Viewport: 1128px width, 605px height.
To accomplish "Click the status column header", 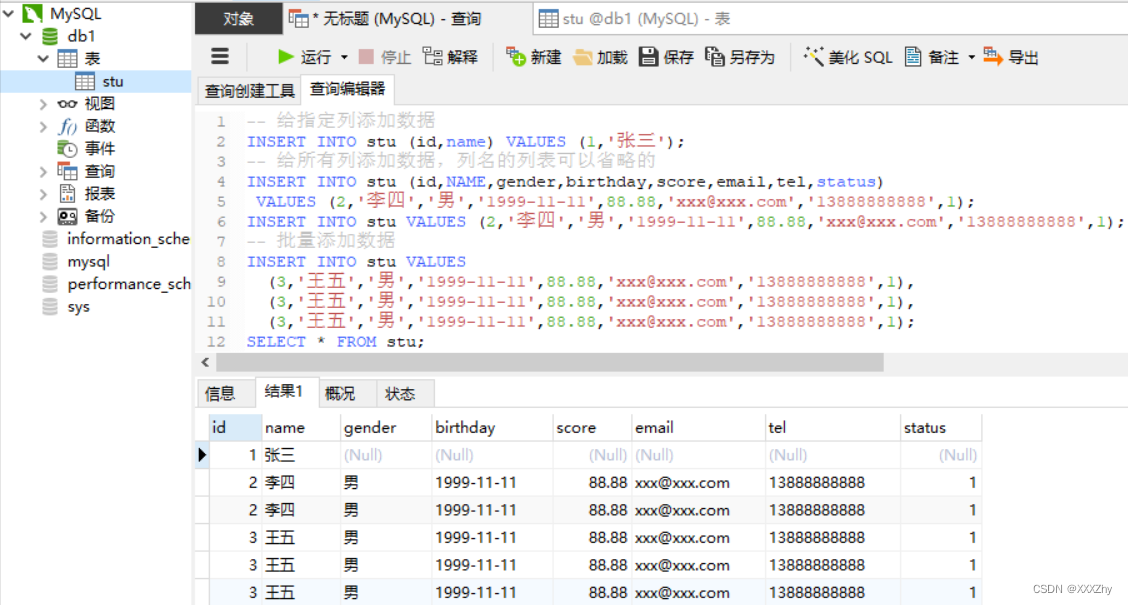I will point(941,427).
